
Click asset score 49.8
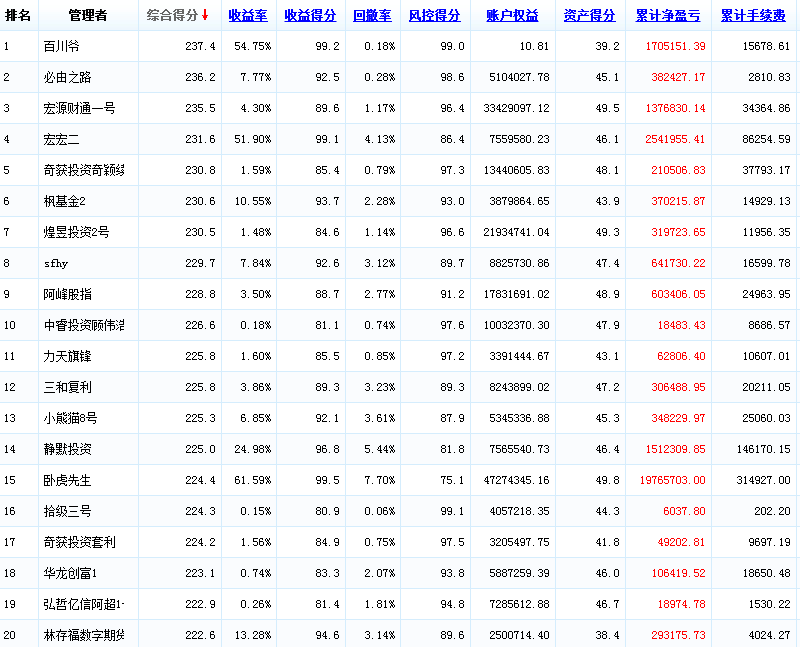click(x=608, y=480)
